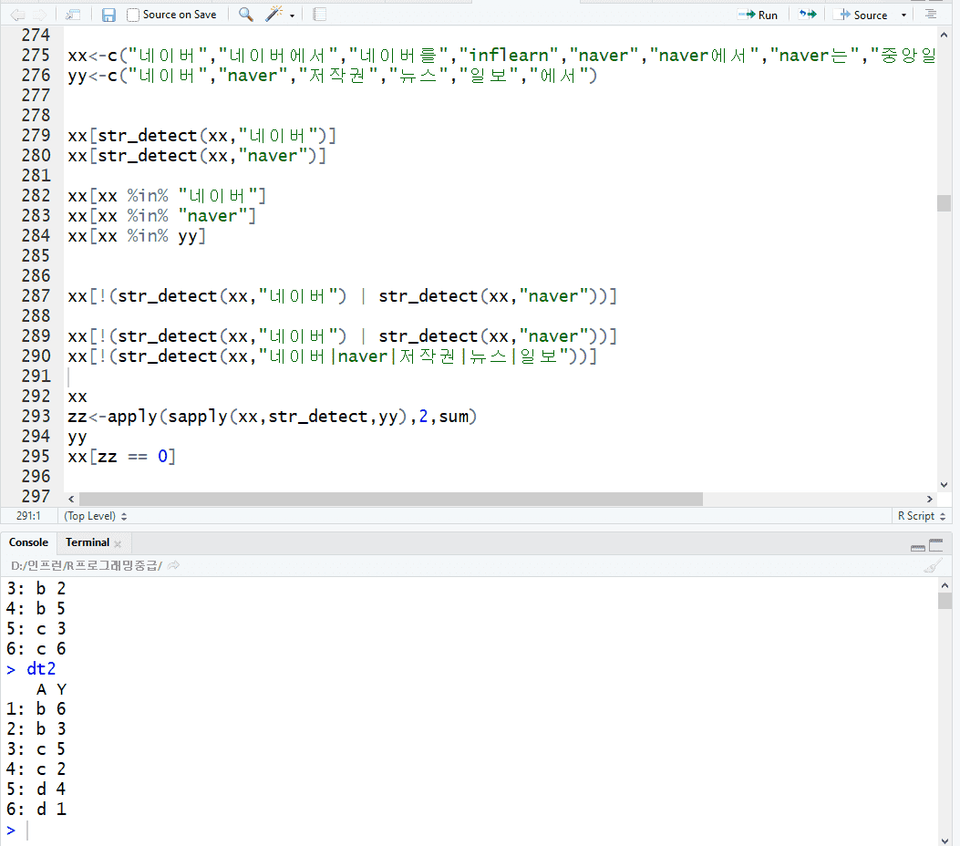
Task: Save the current R script
Action: (x=108, y=15)
